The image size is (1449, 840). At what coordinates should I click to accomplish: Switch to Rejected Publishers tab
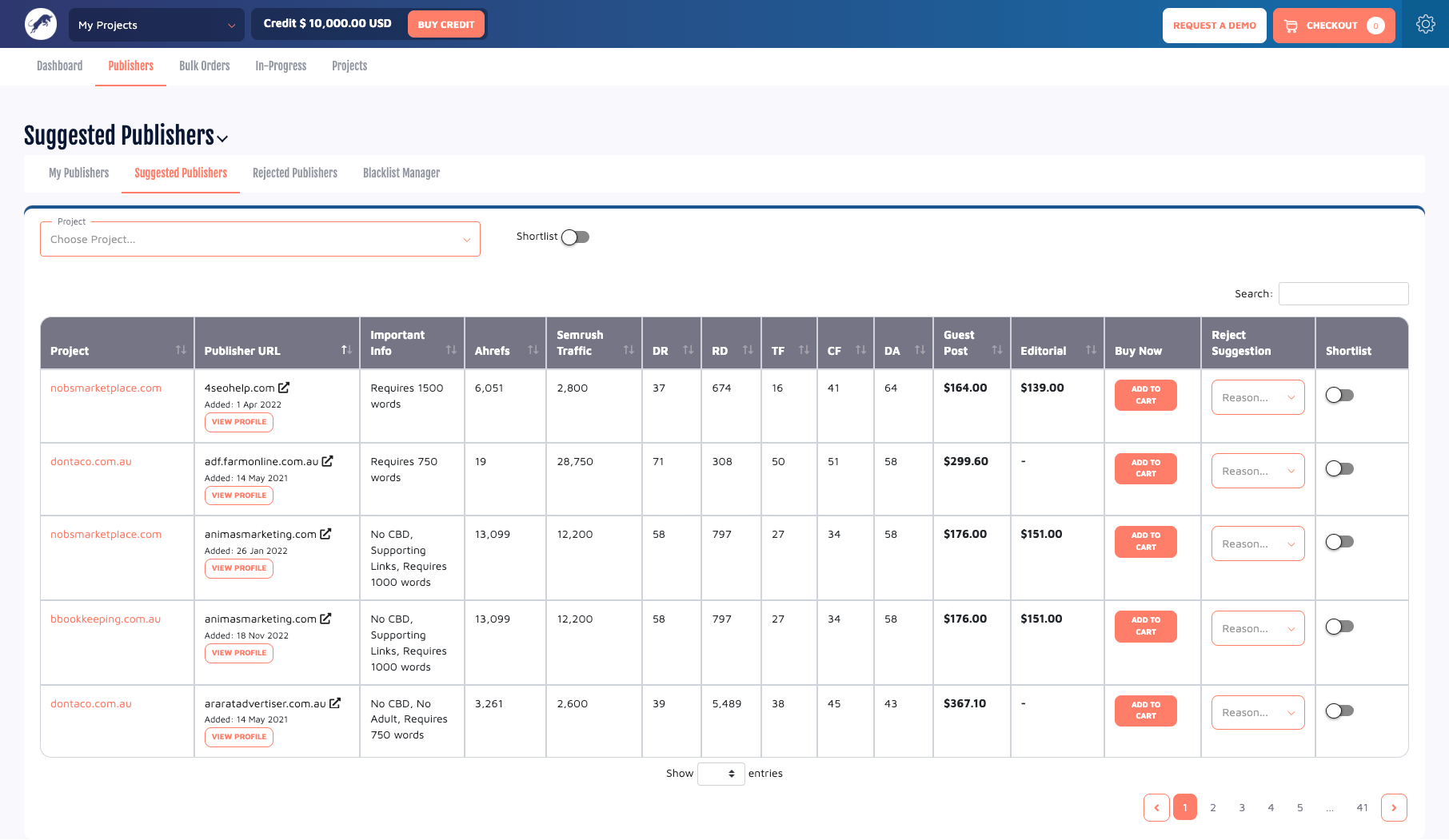294,173
